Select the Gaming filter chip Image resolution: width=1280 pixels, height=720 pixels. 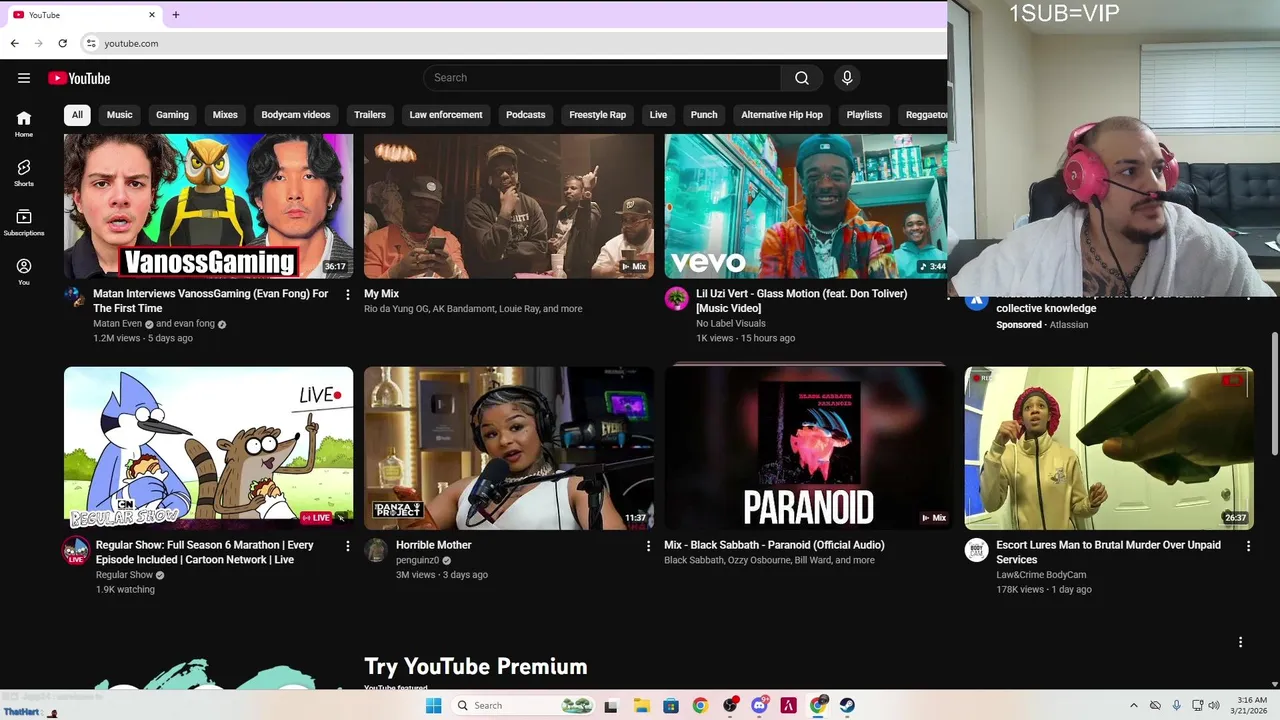172,115
